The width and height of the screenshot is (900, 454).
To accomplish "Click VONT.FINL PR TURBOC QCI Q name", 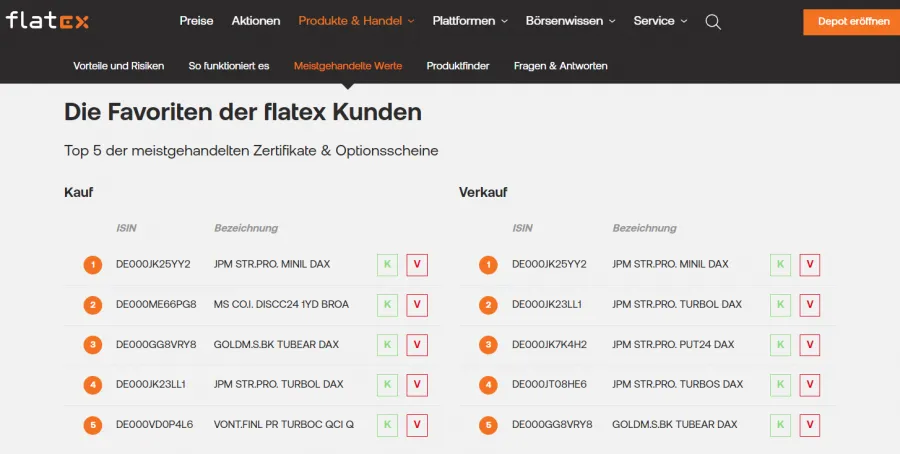I will click(284, 425).
